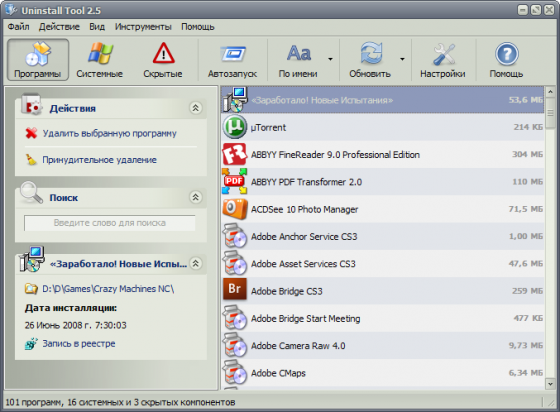
Task: Click Принудительное удаление link
Action: pos(99,160)
